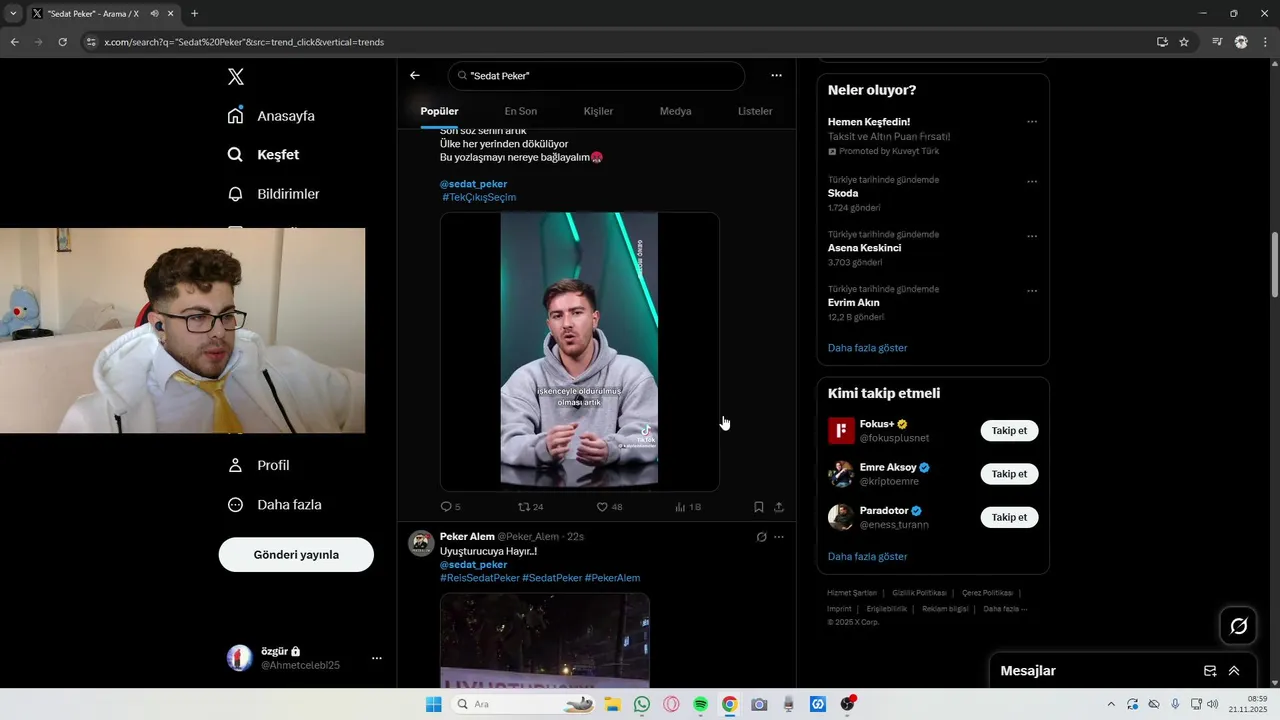Image resolution: width=1280 pixels, height=720 pixels.
Task: Open Grok floating button
Action: (1238, 626)
